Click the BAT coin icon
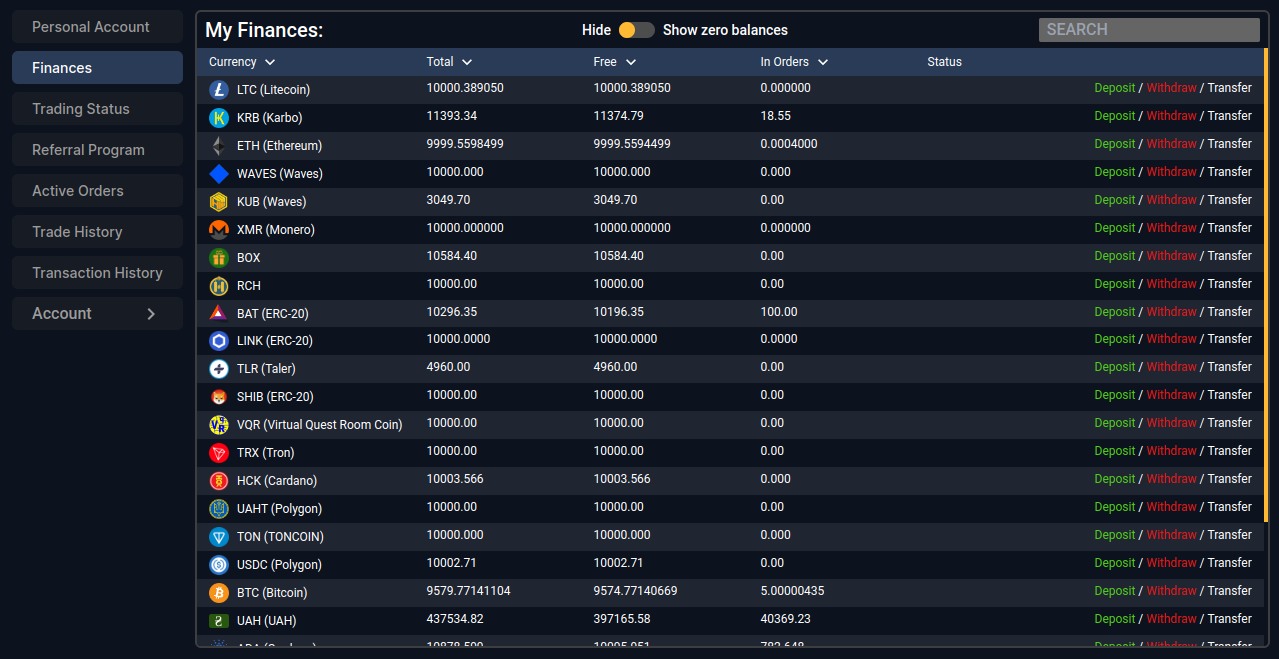Screen dimensions: 1279x659 click(x=219, y=313)
